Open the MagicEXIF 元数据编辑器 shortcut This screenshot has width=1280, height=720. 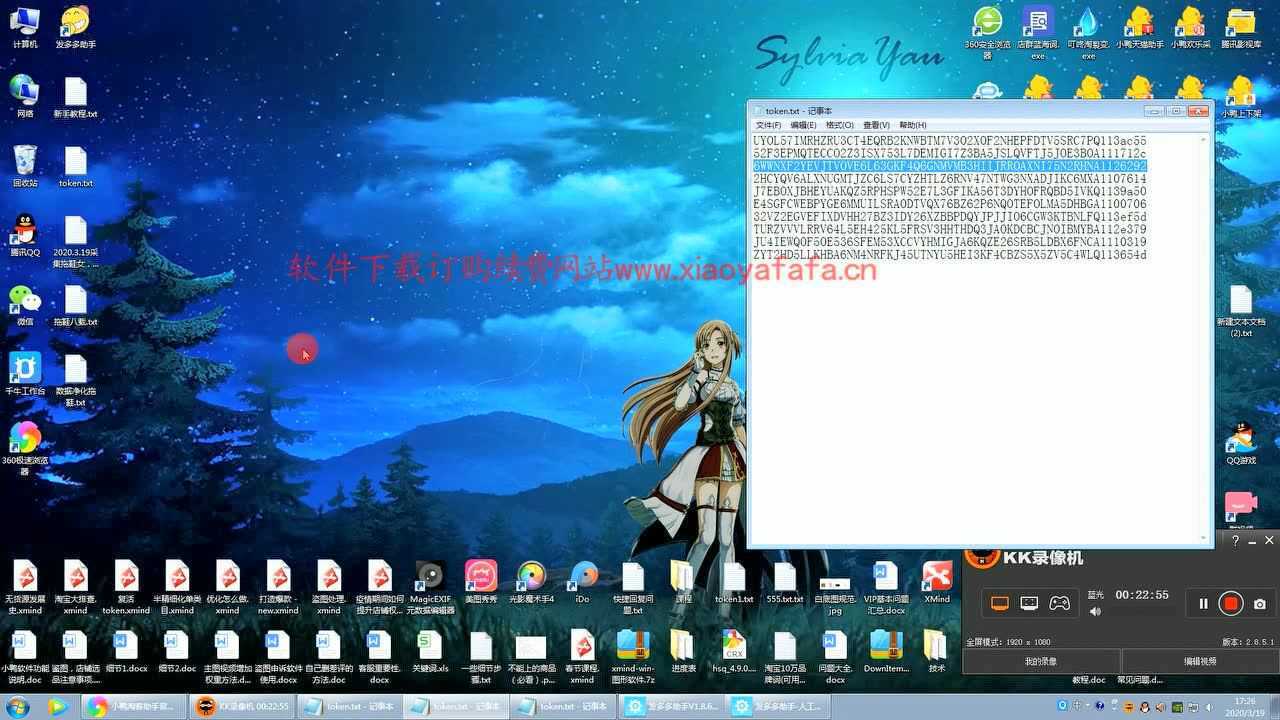click(431, 588)
